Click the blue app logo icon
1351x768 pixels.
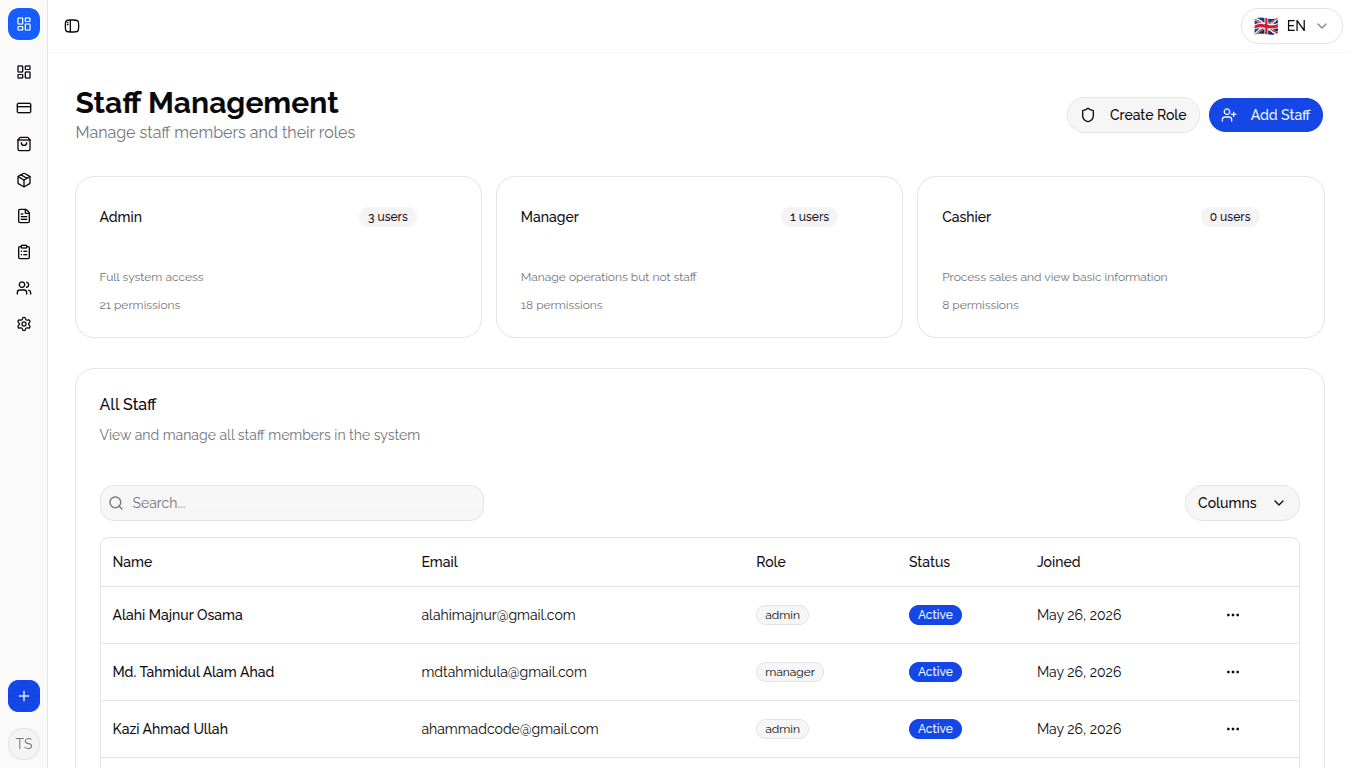pos(24,24)
